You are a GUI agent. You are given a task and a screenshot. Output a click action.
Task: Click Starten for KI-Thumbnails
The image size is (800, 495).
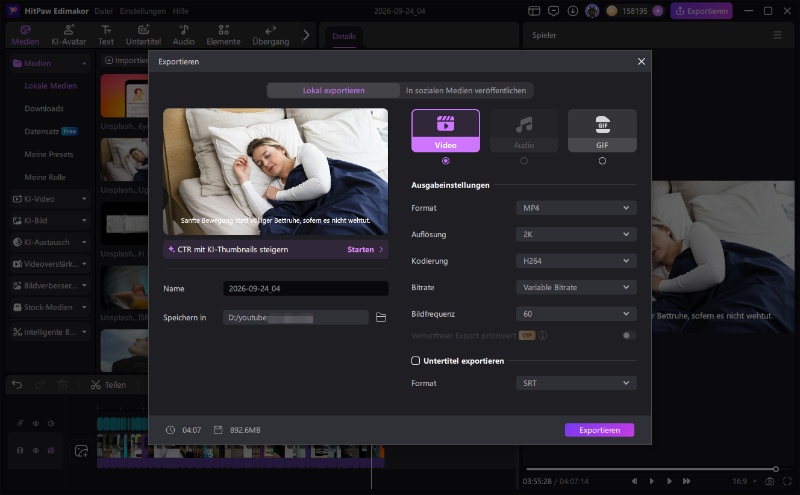364,250
